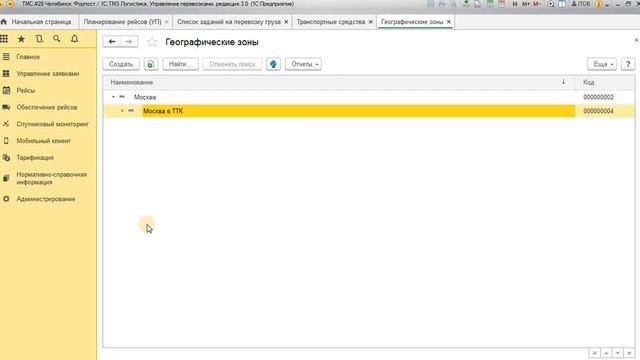Image resolution: width=640 pixels, height=360 pixels.
Task: Click the panel layout icon in title bar
Action: tap(562, 4)
